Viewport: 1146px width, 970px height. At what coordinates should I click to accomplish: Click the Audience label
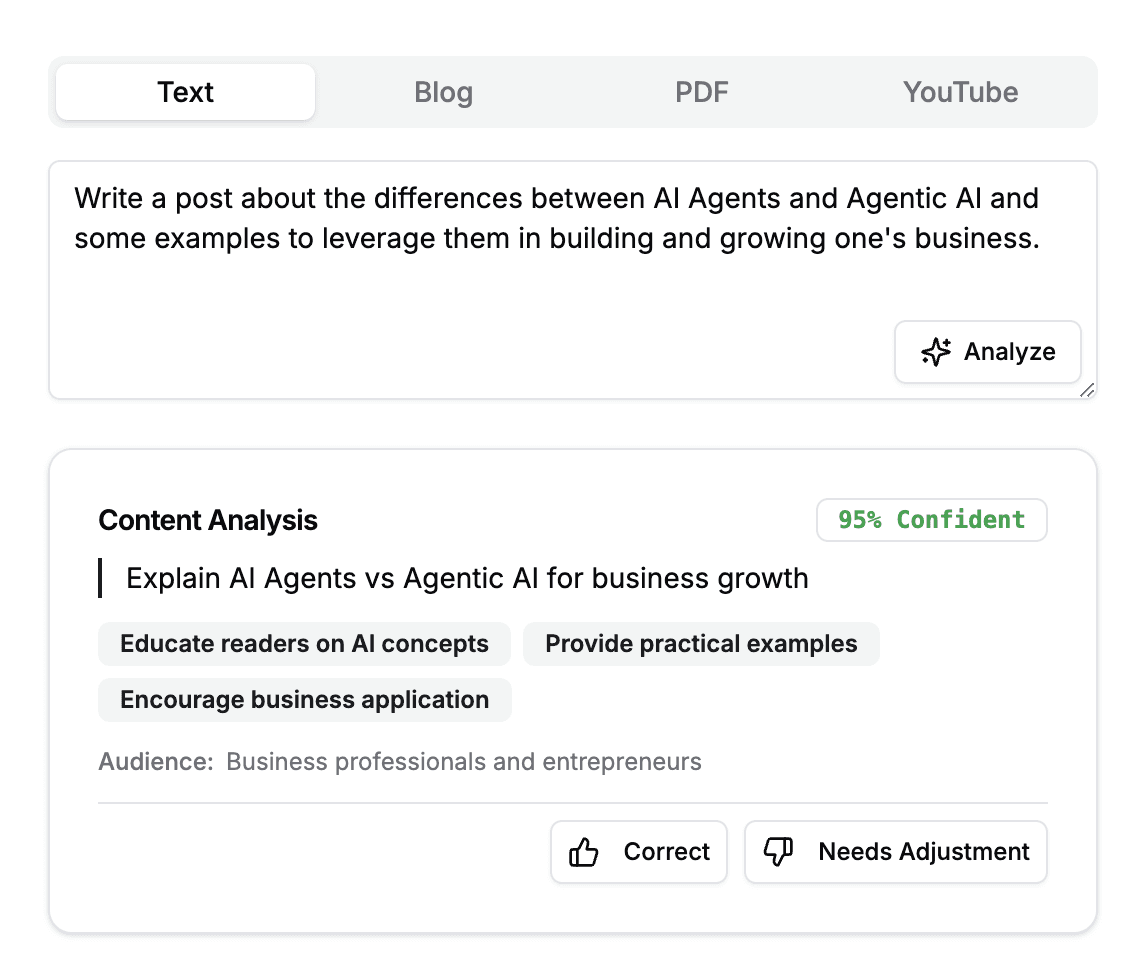click(x=156, y=762)
